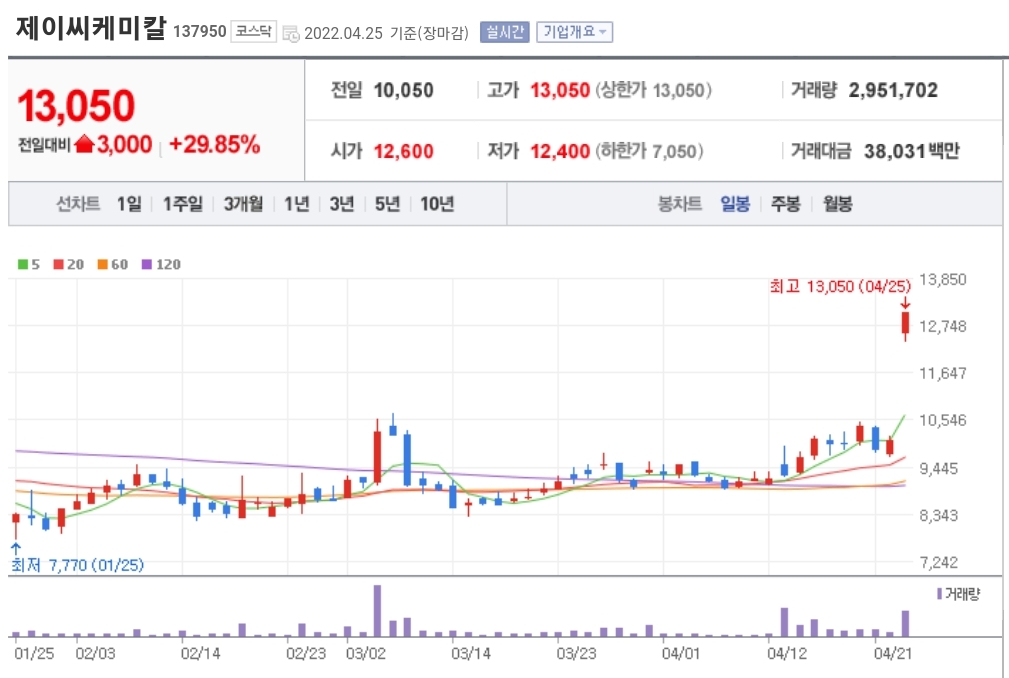
Task: Click the 거래량 value 2,951,702
Action: [x=893, y=90]
